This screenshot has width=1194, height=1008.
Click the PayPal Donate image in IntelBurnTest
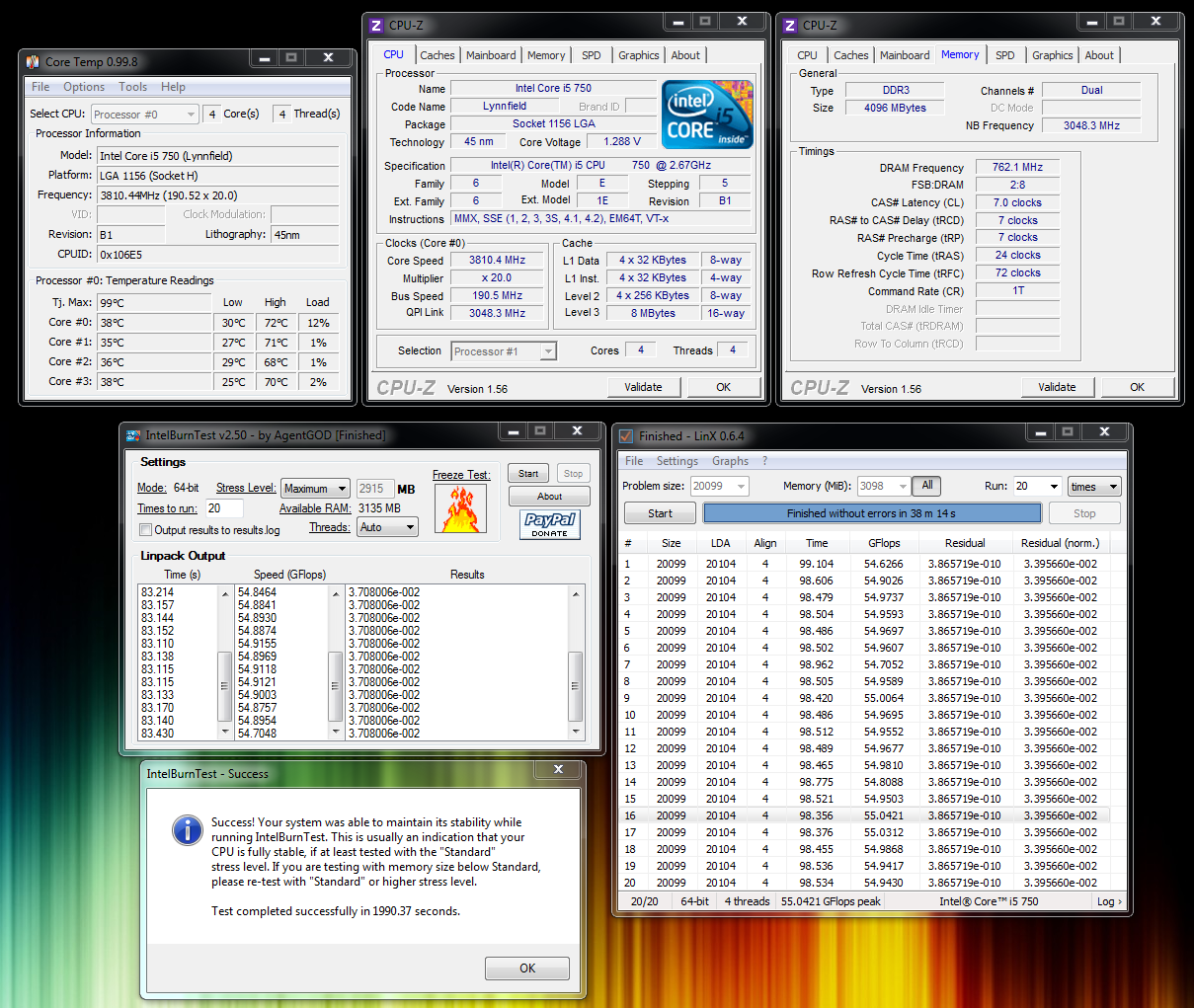click(x=549, y=524)
